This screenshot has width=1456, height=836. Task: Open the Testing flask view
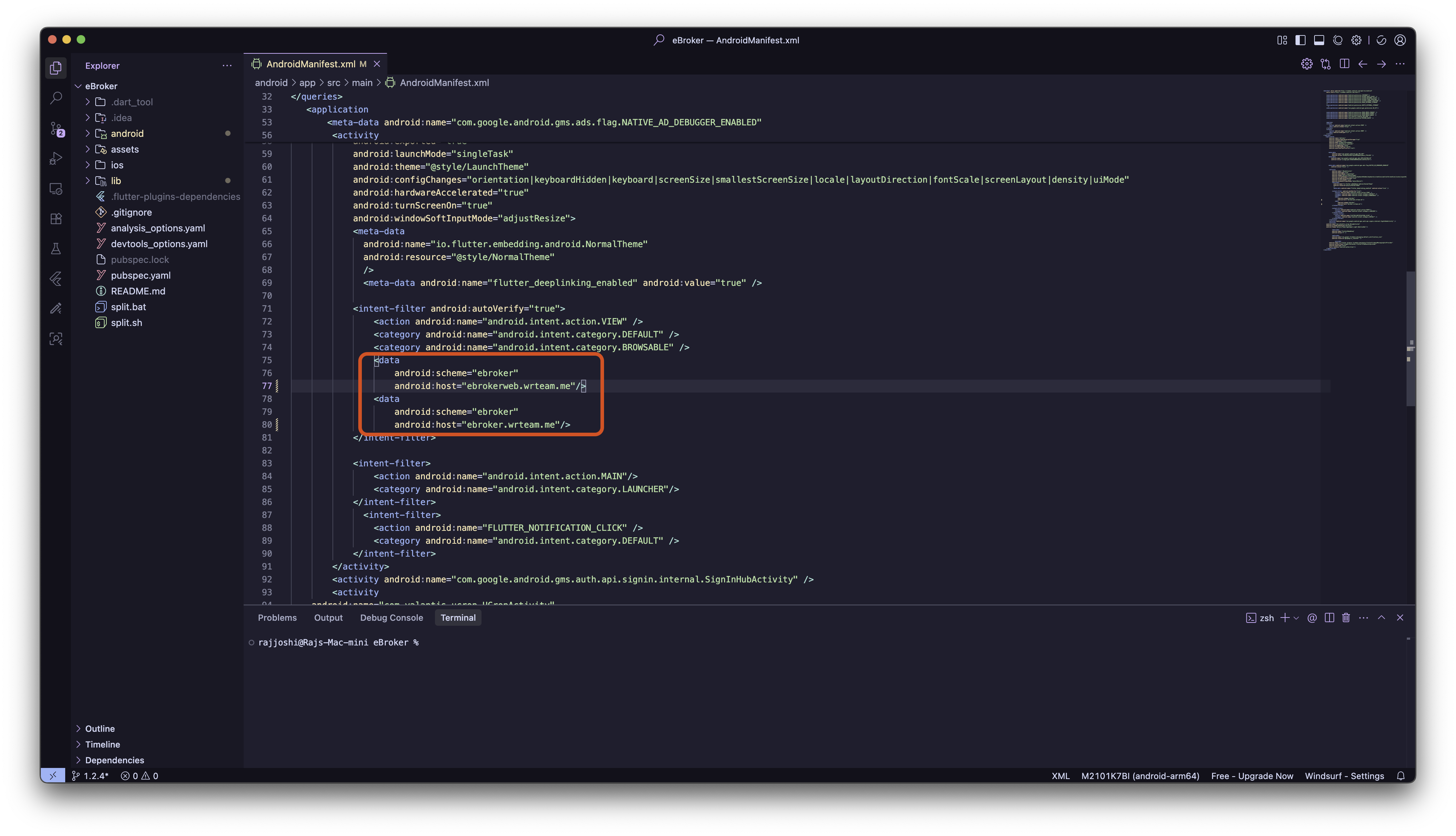tap(56, 249)
